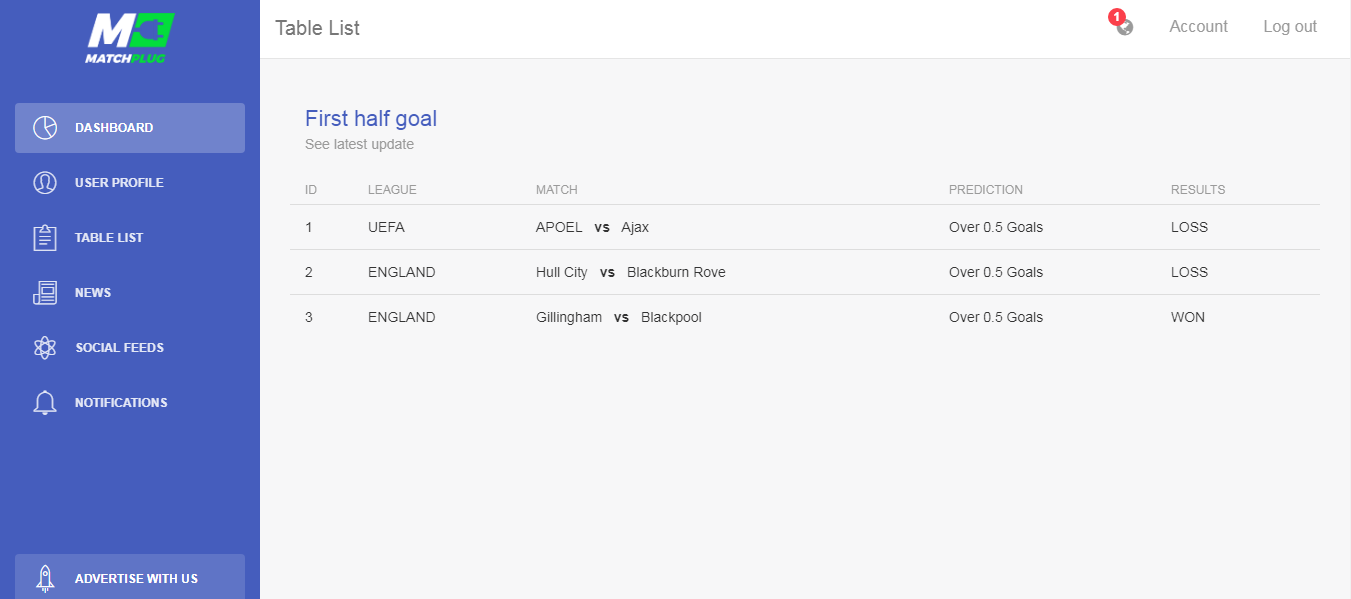1351x599 pixels.
Task: Click the Gillingham vs Blackpool WON result
Action: [1188, 317]
